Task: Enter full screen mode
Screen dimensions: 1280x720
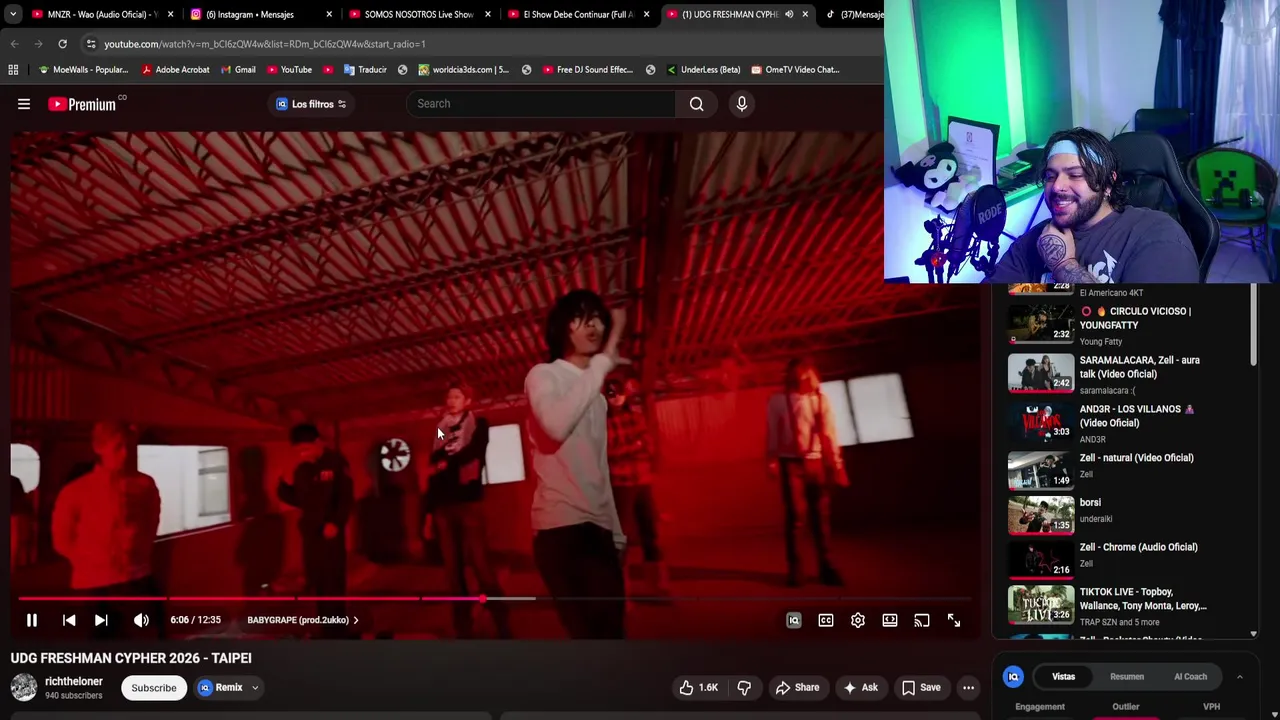Action: pos(954,620)
